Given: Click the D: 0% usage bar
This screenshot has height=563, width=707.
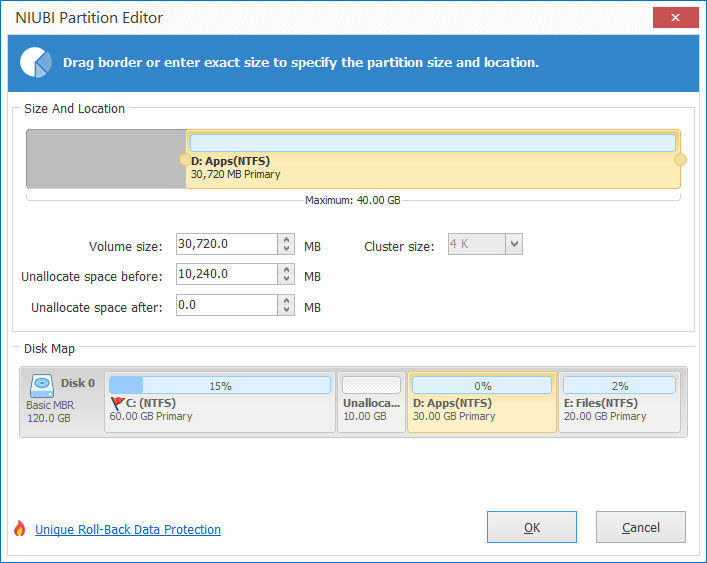Looking at the screenshot, I should pyautogui.click(x=482, y=385).
